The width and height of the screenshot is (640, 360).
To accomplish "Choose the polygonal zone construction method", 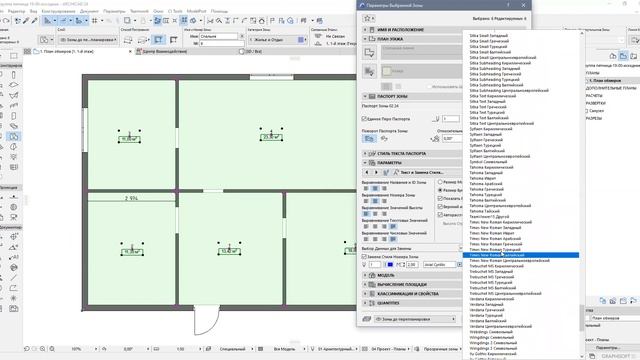I will (128, 40).
